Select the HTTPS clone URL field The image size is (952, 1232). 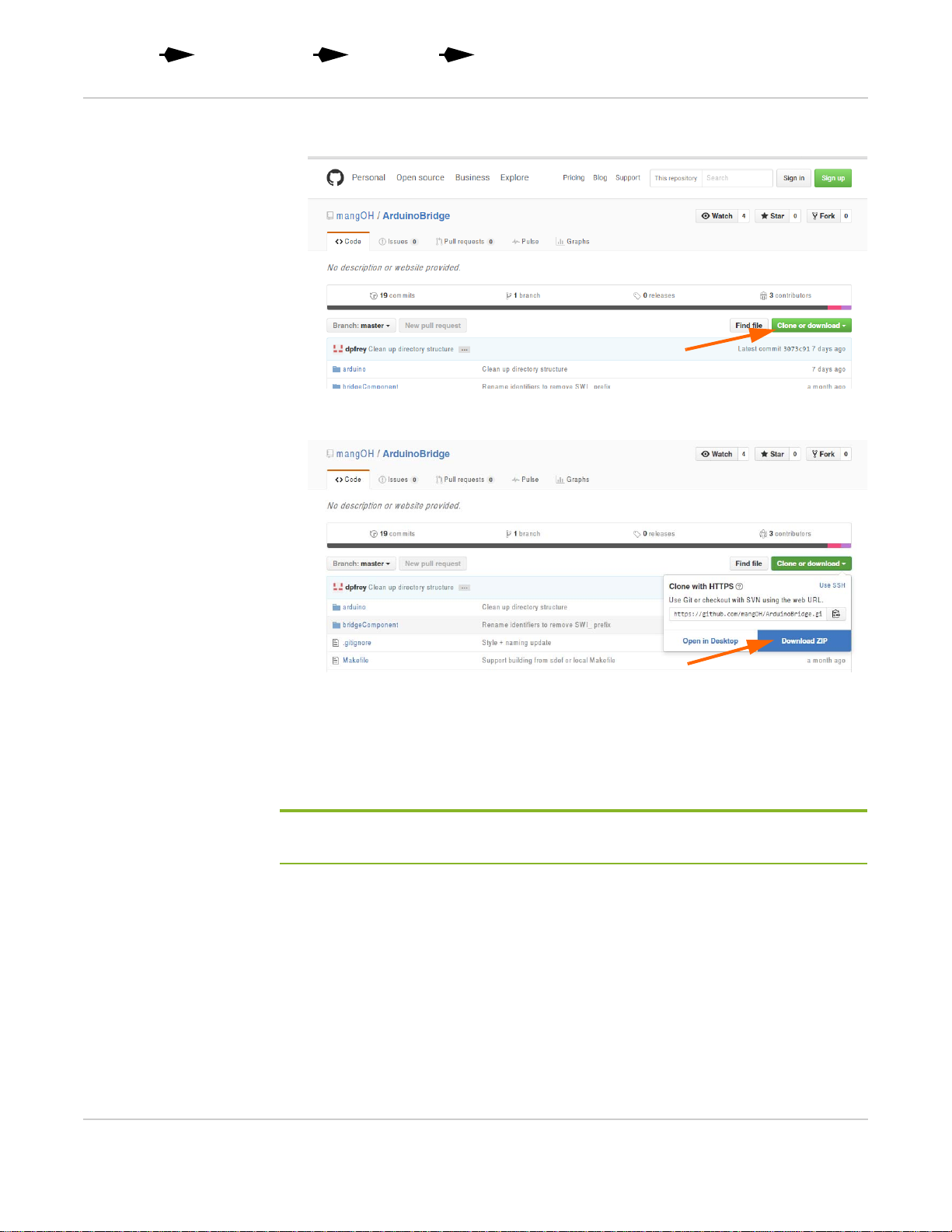(747, 614)
